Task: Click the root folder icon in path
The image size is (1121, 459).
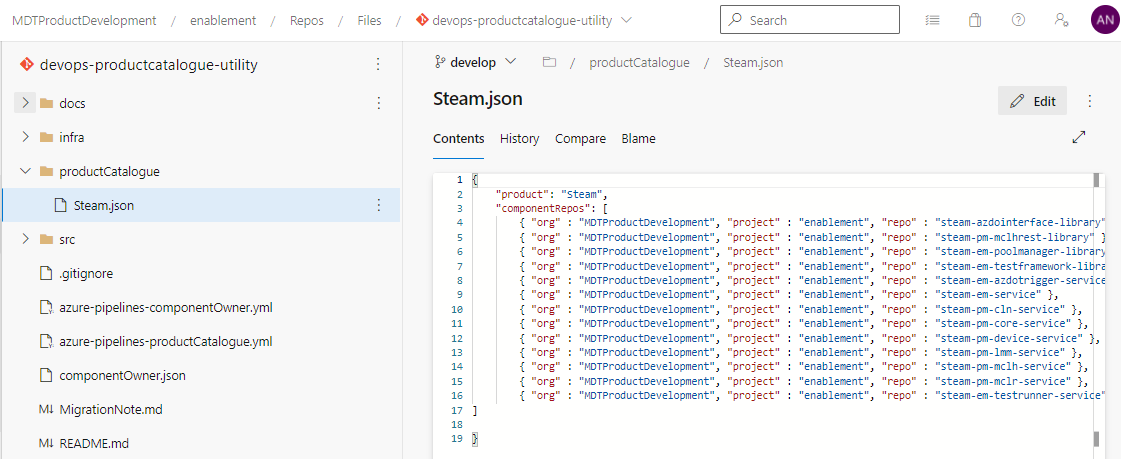Action: [x=549, y=62]
